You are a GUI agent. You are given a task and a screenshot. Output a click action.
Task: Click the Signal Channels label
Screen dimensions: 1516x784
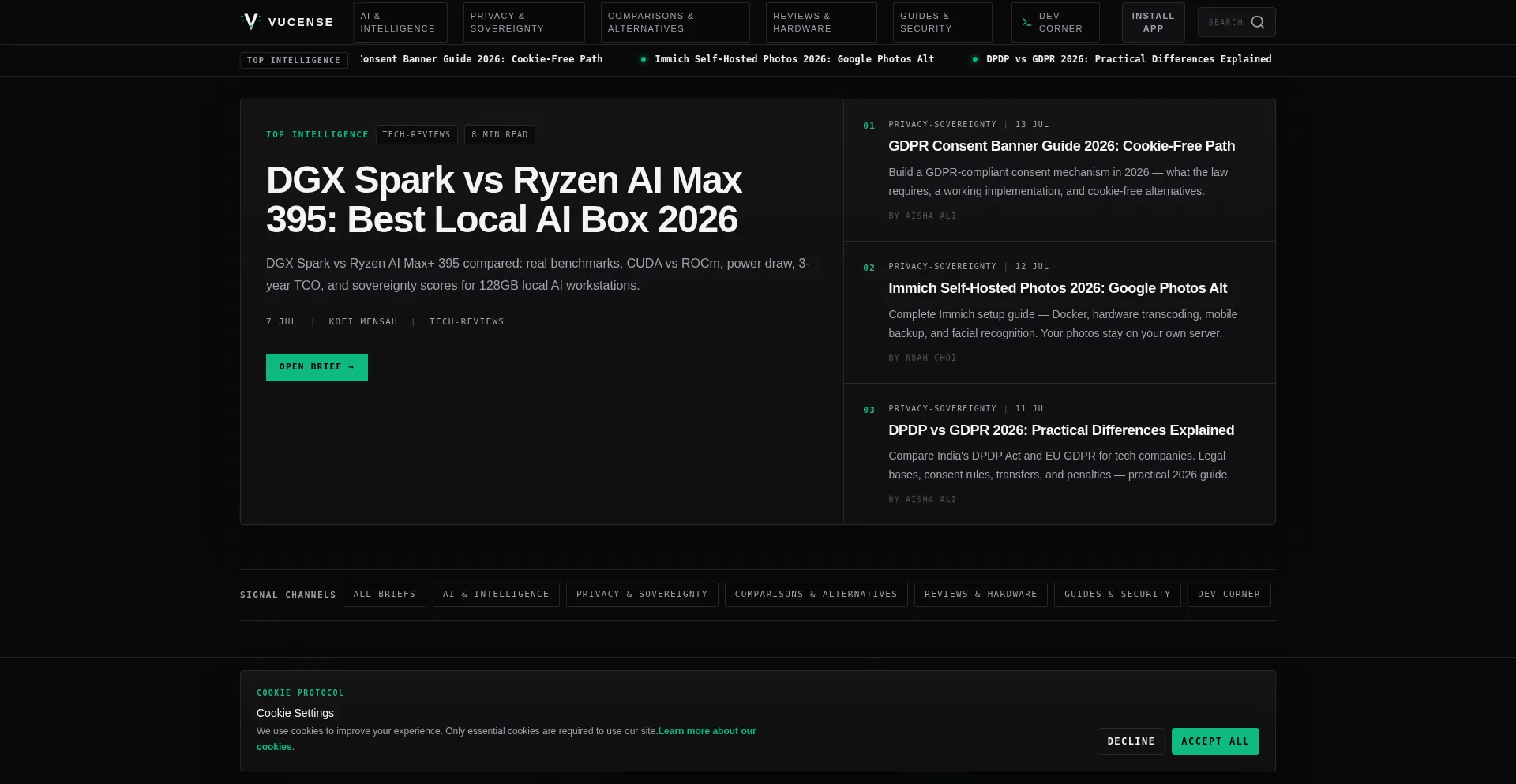click(x=288, y=595)
